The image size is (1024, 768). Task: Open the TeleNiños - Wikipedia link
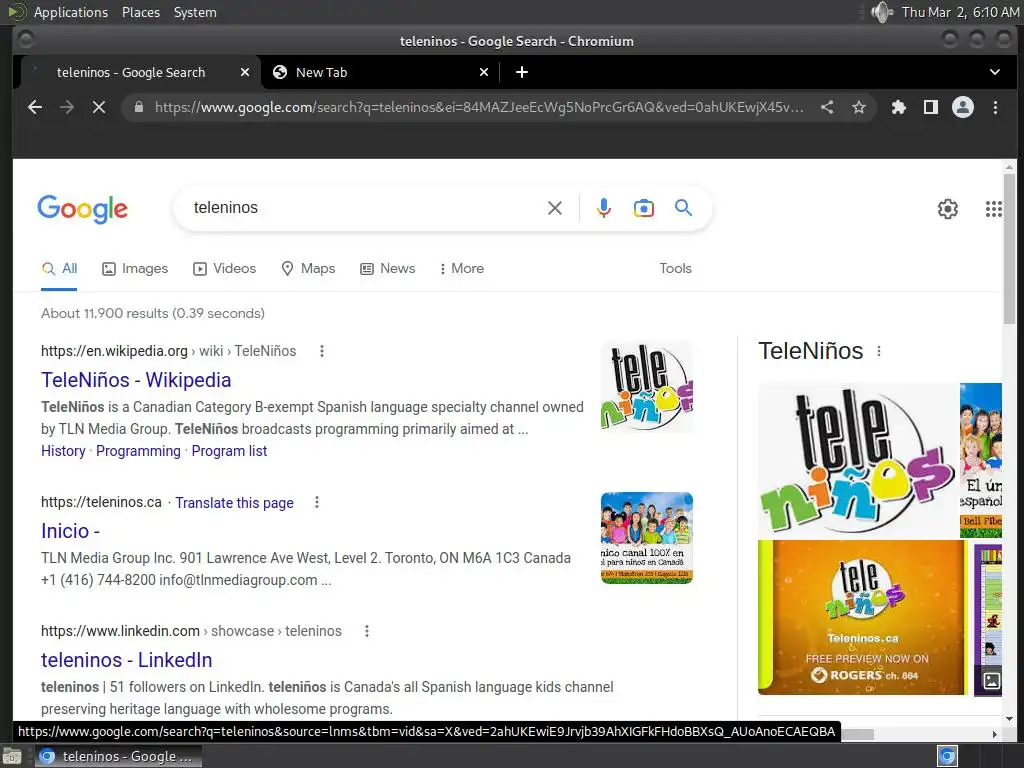point(136,380)
